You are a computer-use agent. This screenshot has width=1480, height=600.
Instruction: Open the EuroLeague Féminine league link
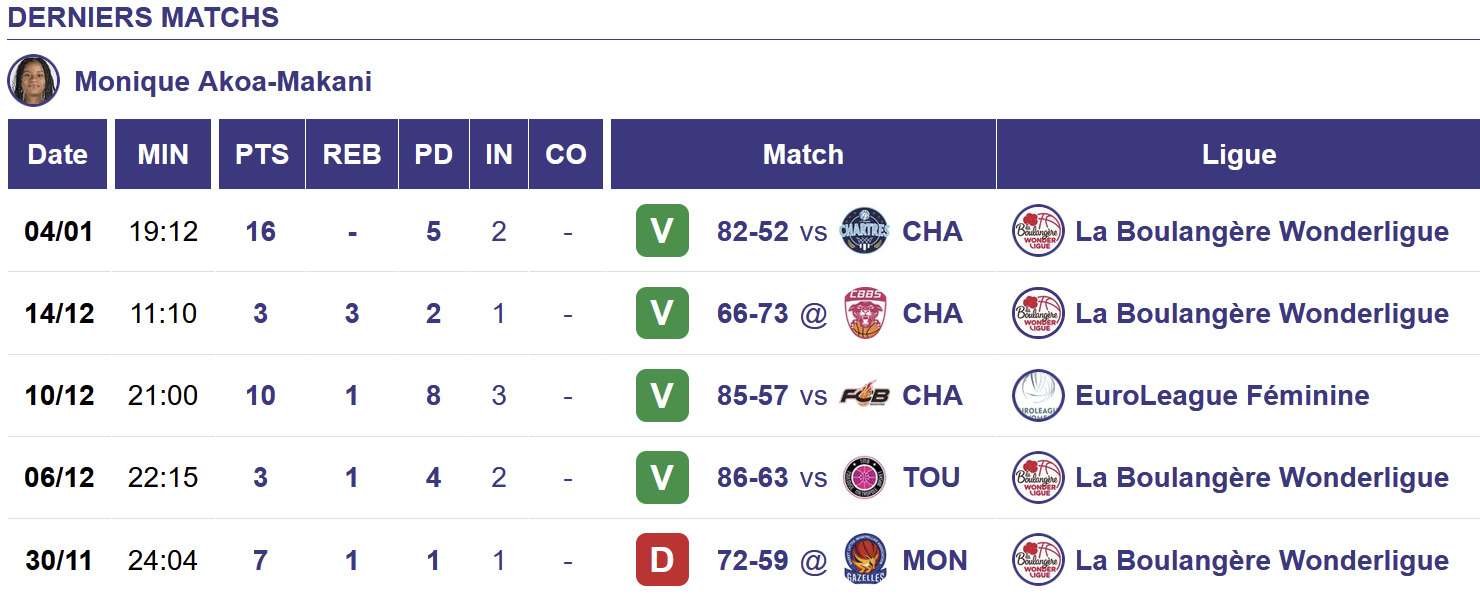(x=1221, y=395)
